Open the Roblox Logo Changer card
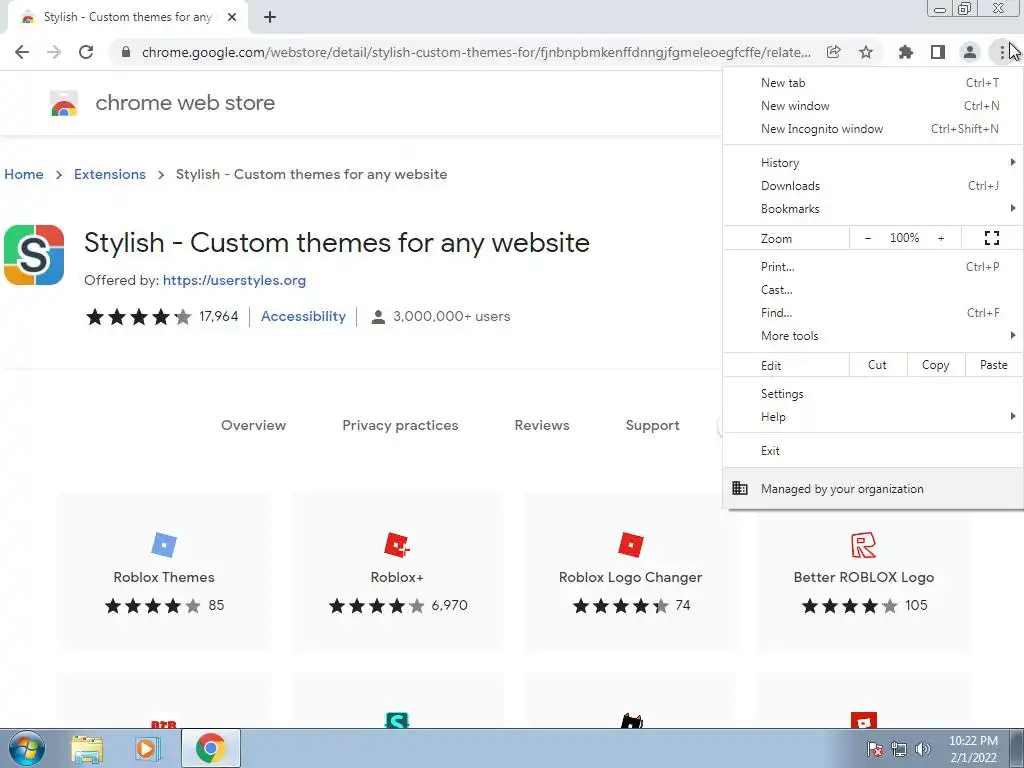This screenshot has height=768, width=1024. (x=630, y=573)
